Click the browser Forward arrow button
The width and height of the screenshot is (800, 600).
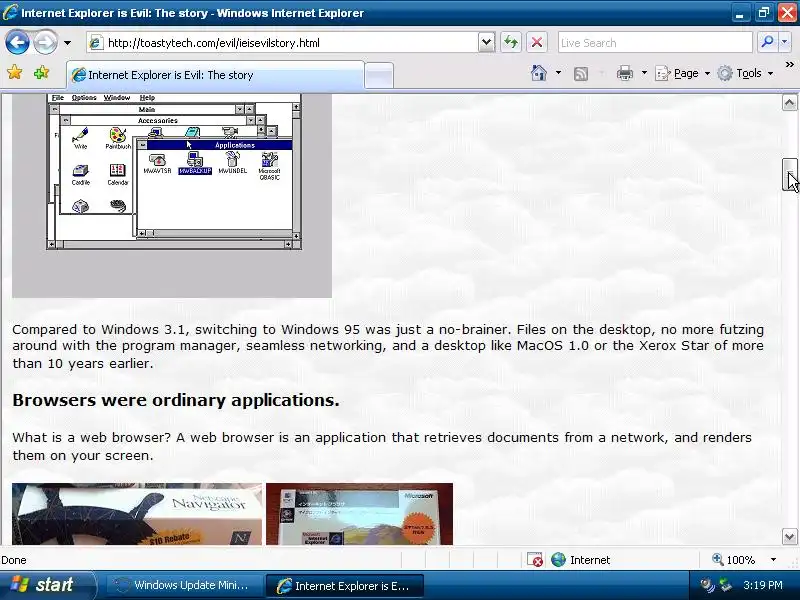(46, 42)
